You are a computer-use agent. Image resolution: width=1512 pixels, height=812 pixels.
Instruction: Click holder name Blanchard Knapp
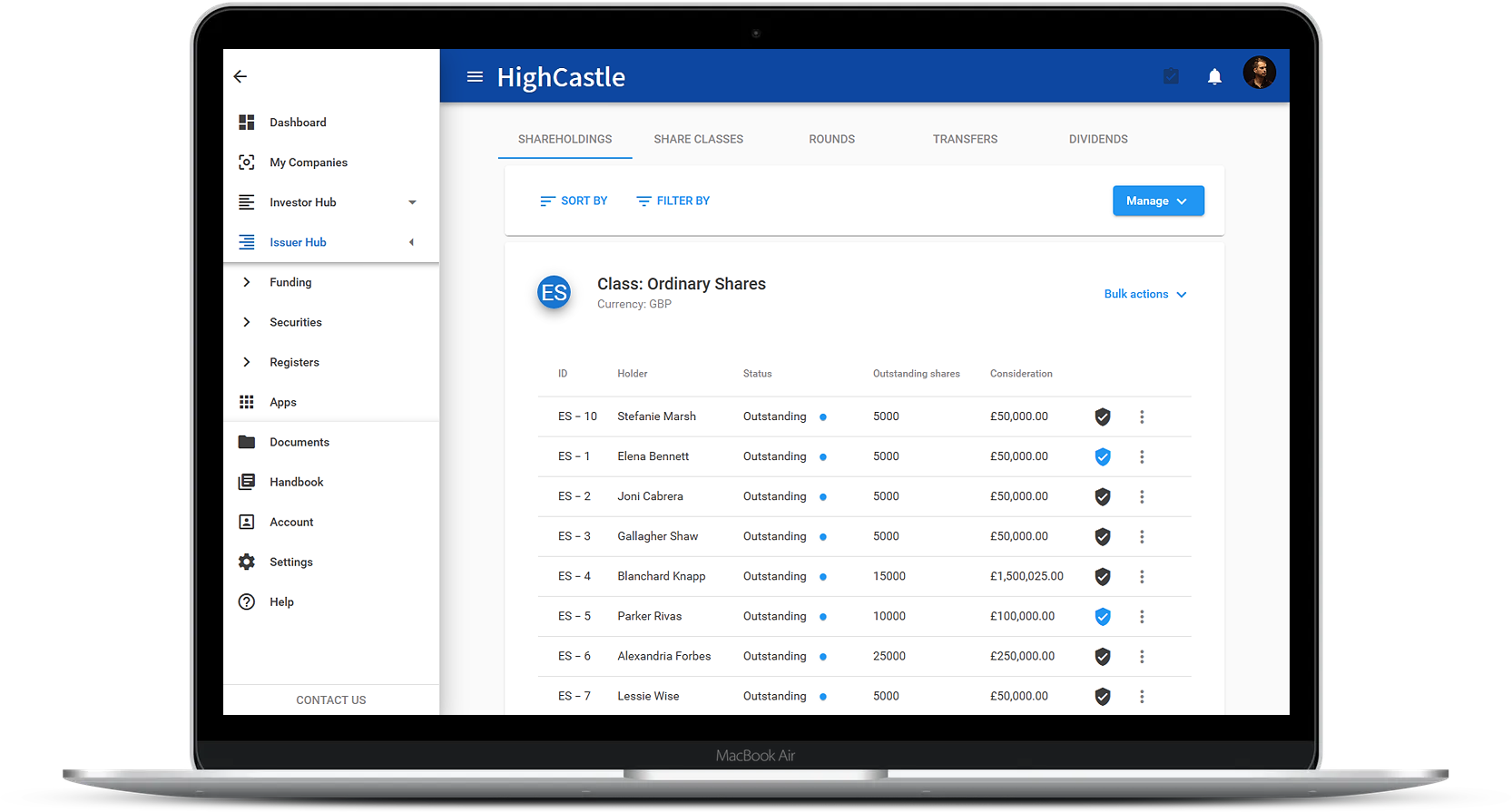(662, 576)
